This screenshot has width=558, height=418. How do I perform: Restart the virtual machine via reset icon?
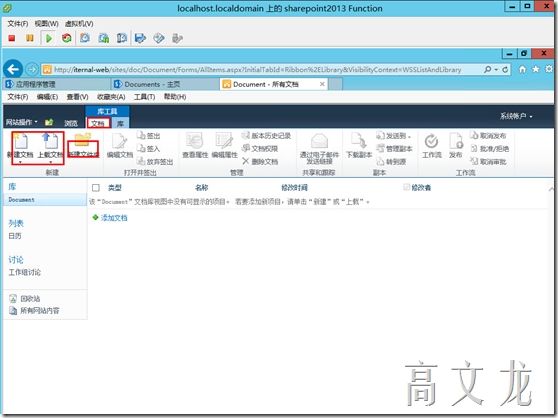pyautogui.click(x=67, y=38)
